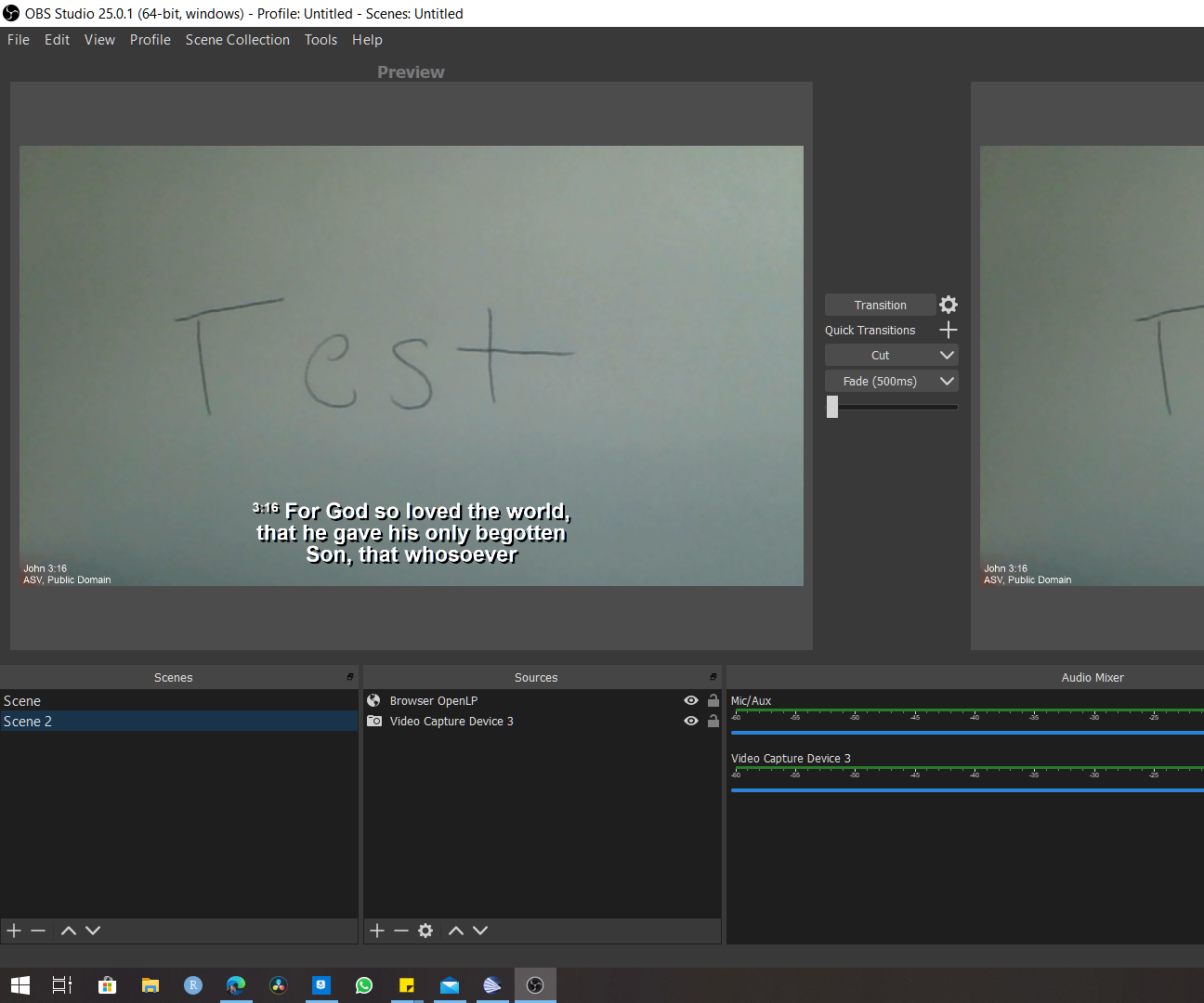Add a new scene with the plus icon
This screenshot has width=1204, height=1003.
click(x=13, y=930)
